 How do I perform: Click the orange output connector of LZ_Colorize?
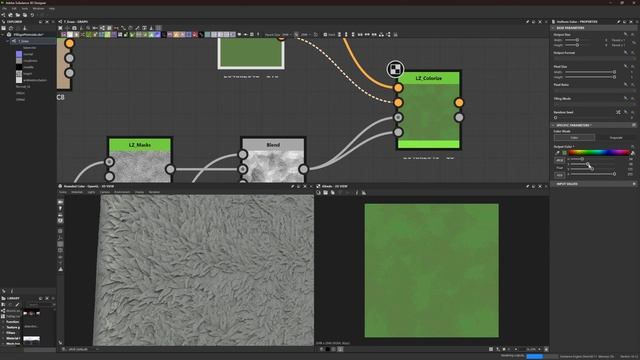click(x=459, y=102)
